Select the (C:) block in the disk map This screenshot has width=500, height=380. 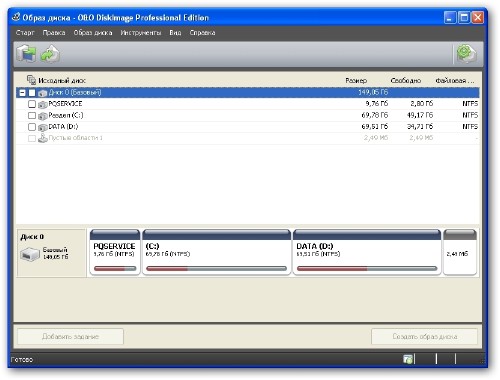click(217, 252)
